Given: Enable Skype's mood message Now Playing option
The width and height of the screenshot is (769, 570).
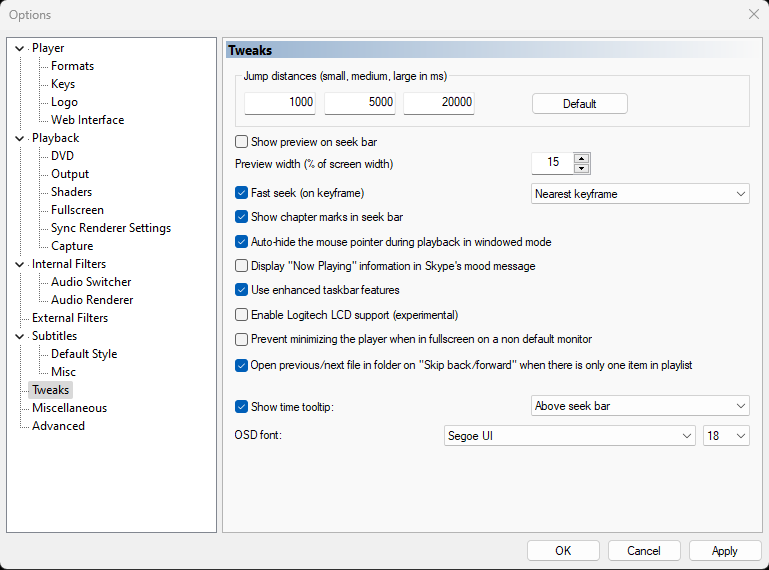Looking at the screenshot, I should coord(241,266).
